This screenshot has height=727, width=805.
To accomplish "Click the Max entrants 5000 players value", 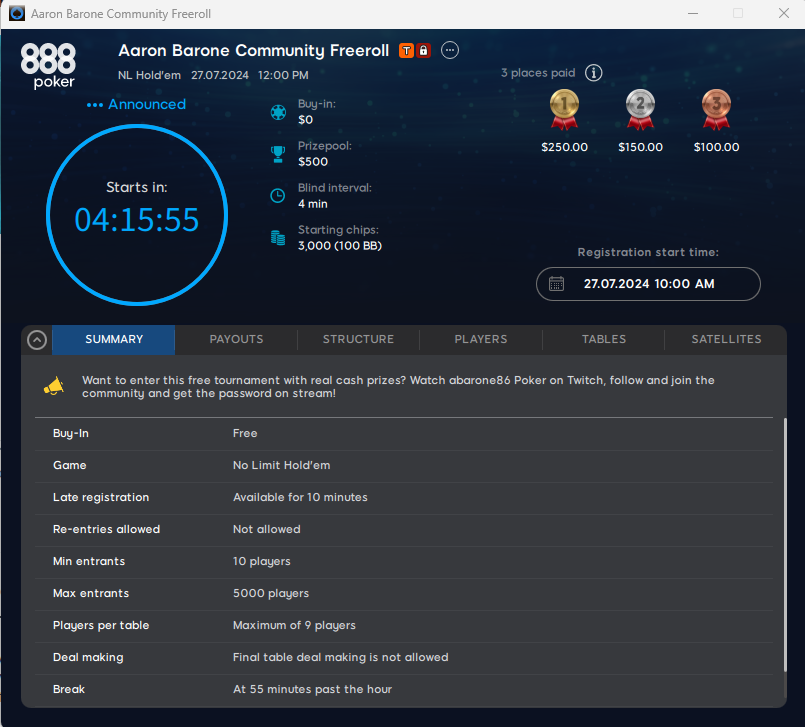I will tap(271, 594).
